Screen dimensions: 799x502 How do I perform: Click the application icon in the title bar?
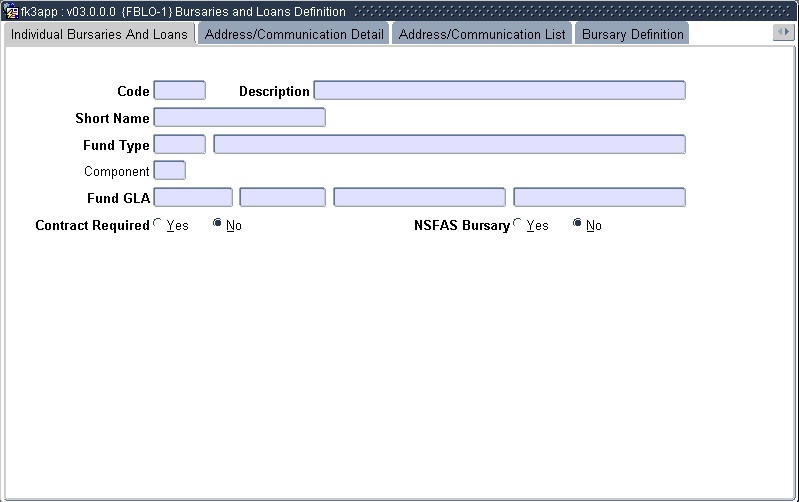11,11
